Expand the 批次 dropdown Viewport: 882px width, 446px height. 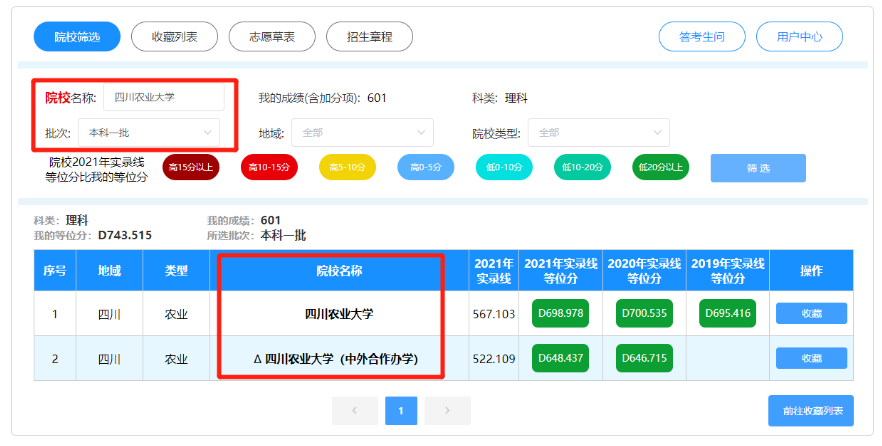coord(148,133)
